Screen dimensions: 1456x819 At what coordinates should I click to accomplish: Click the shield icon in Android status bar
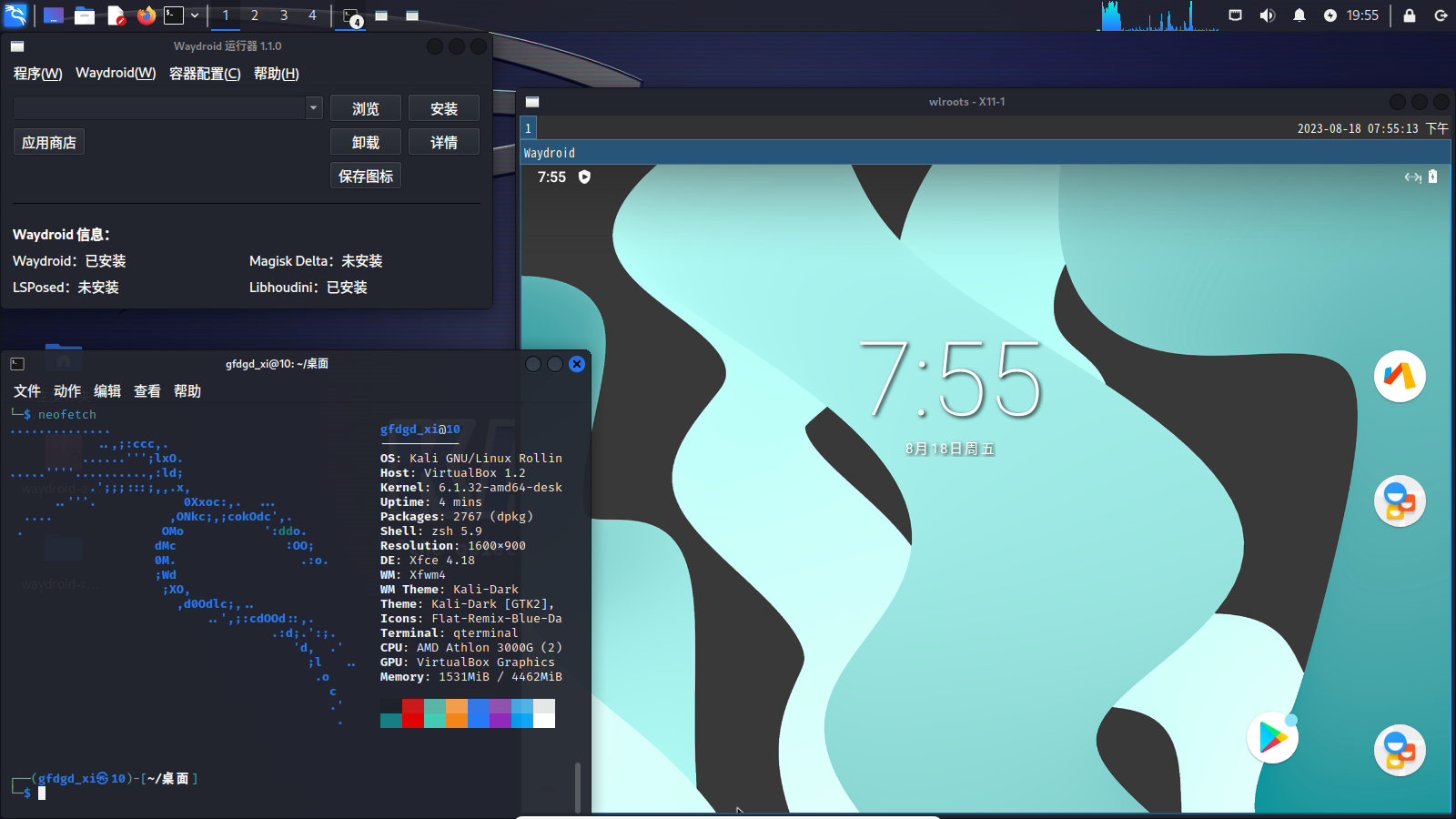click(584, 177)
